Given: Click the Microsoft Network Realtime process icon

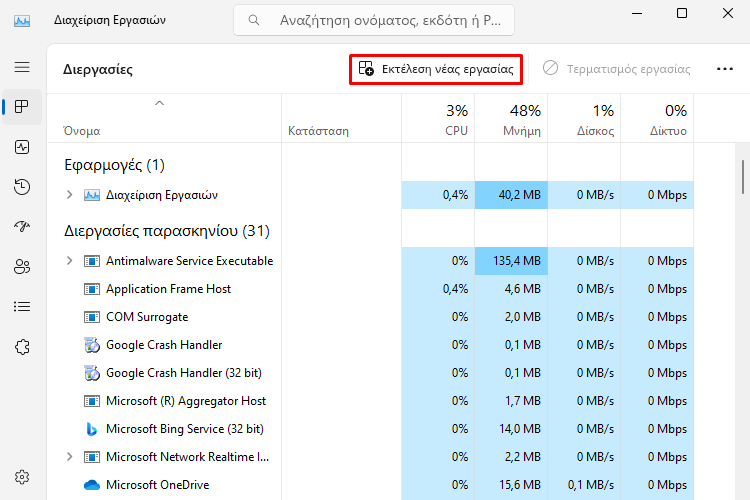Looking at the screenshot, I should click(x=92, y=457).
